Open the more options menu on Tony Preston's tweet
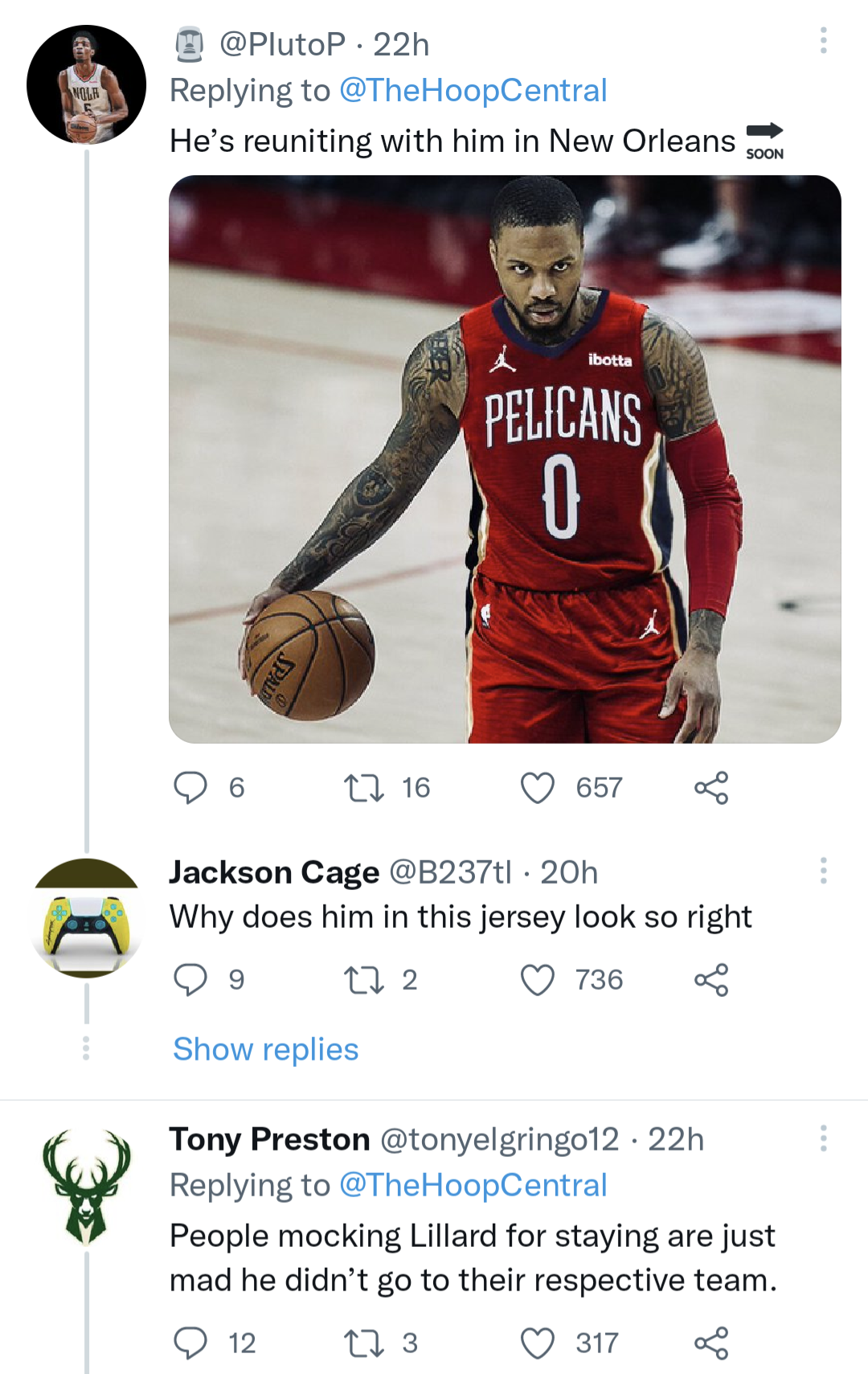Image resolution: width=868 pixels, height=1374 pixels. (823, 1138)
